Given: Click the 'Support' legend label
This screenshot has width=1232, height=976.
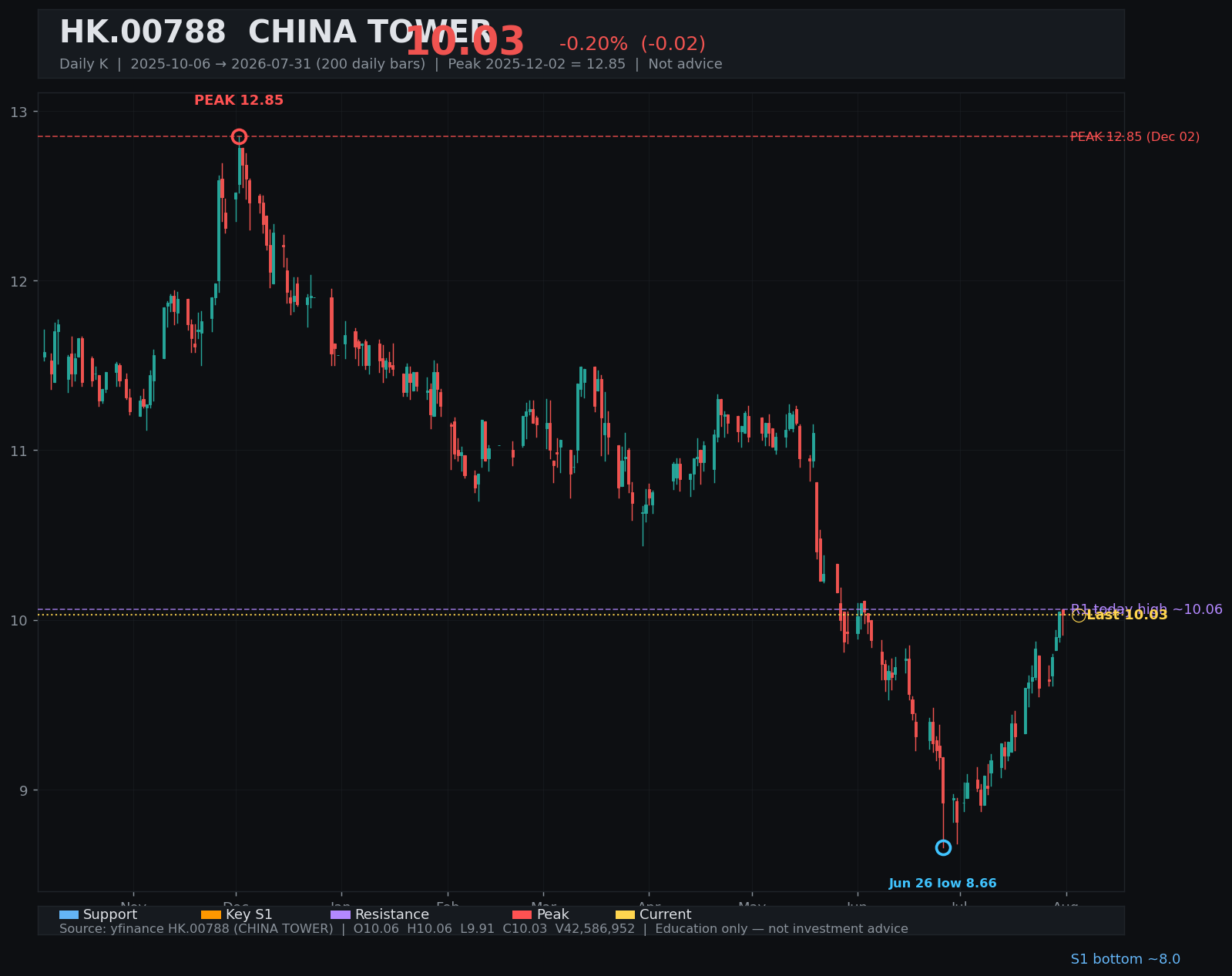Looking at the screenshot, I should coord(110,914).
